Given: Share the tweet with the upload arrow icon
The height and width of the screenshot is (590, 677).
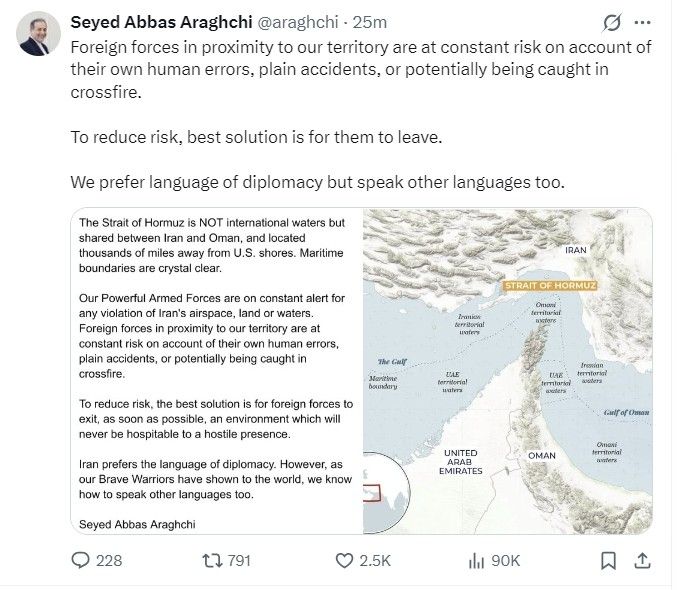Looking at the screenshot, I should [x=642, y=561].
